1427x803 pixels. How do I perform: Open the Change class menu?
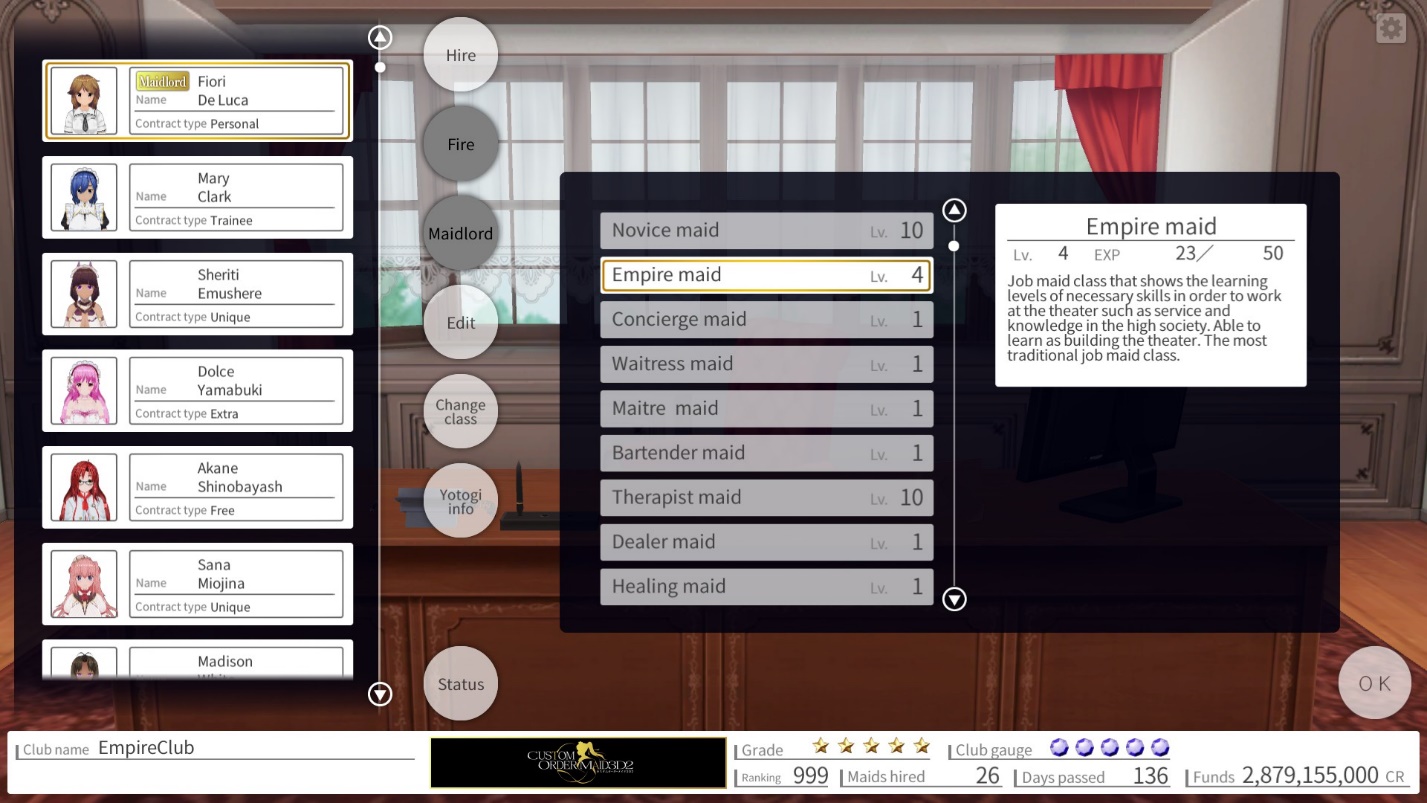tap(460, 412)
